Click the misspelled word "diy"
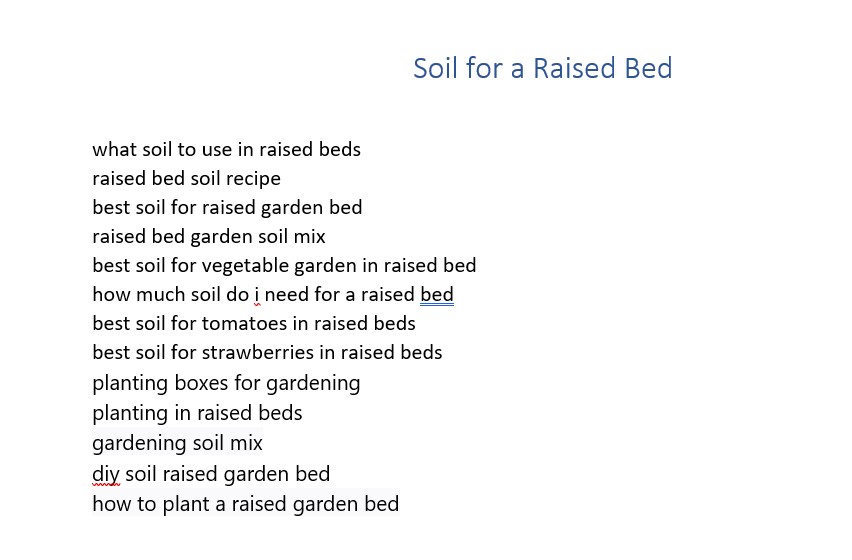852x560 pixels. [105, 474]
